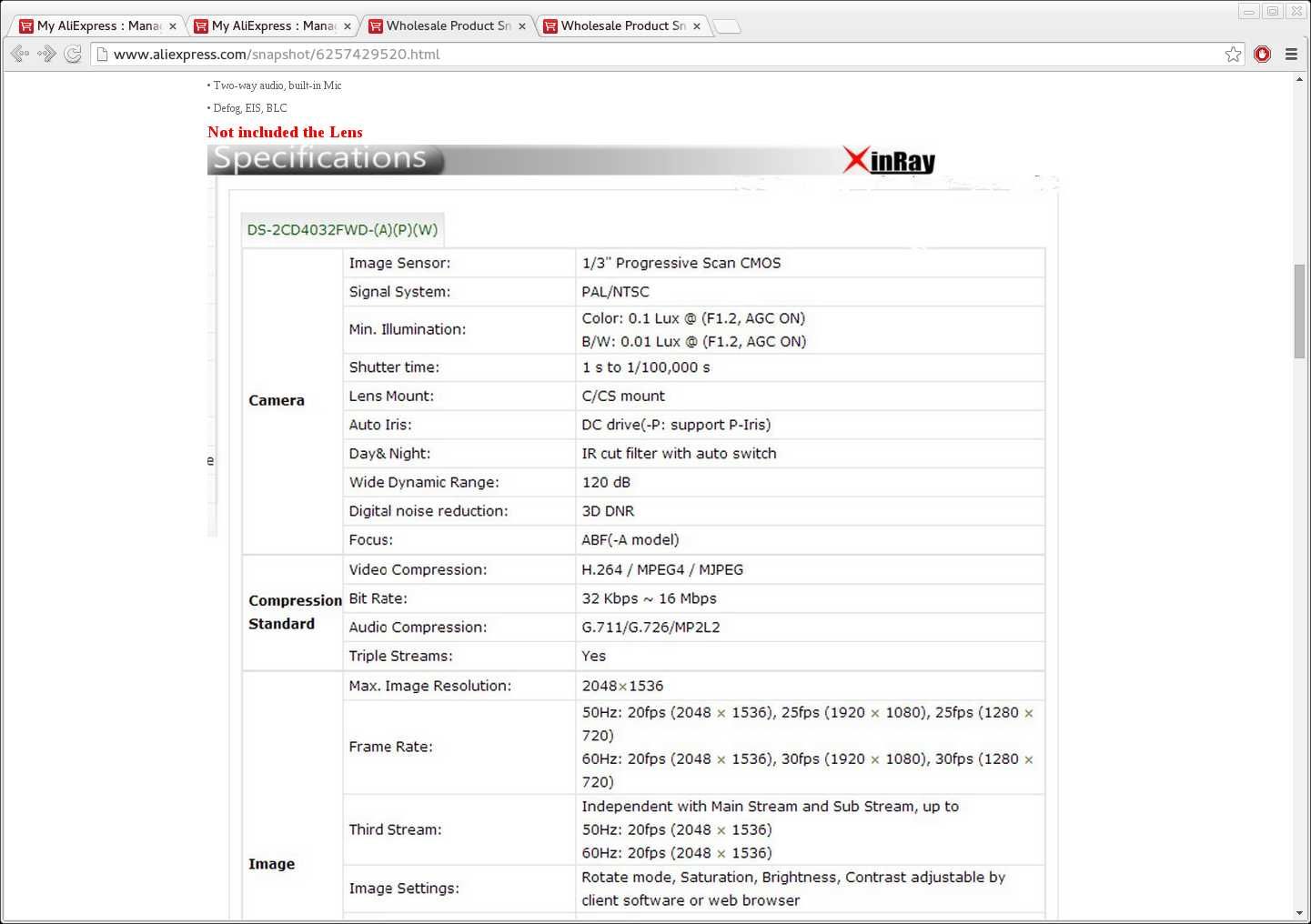
Task: Click the 'Image' section label
Action: [x=272, y=864]
